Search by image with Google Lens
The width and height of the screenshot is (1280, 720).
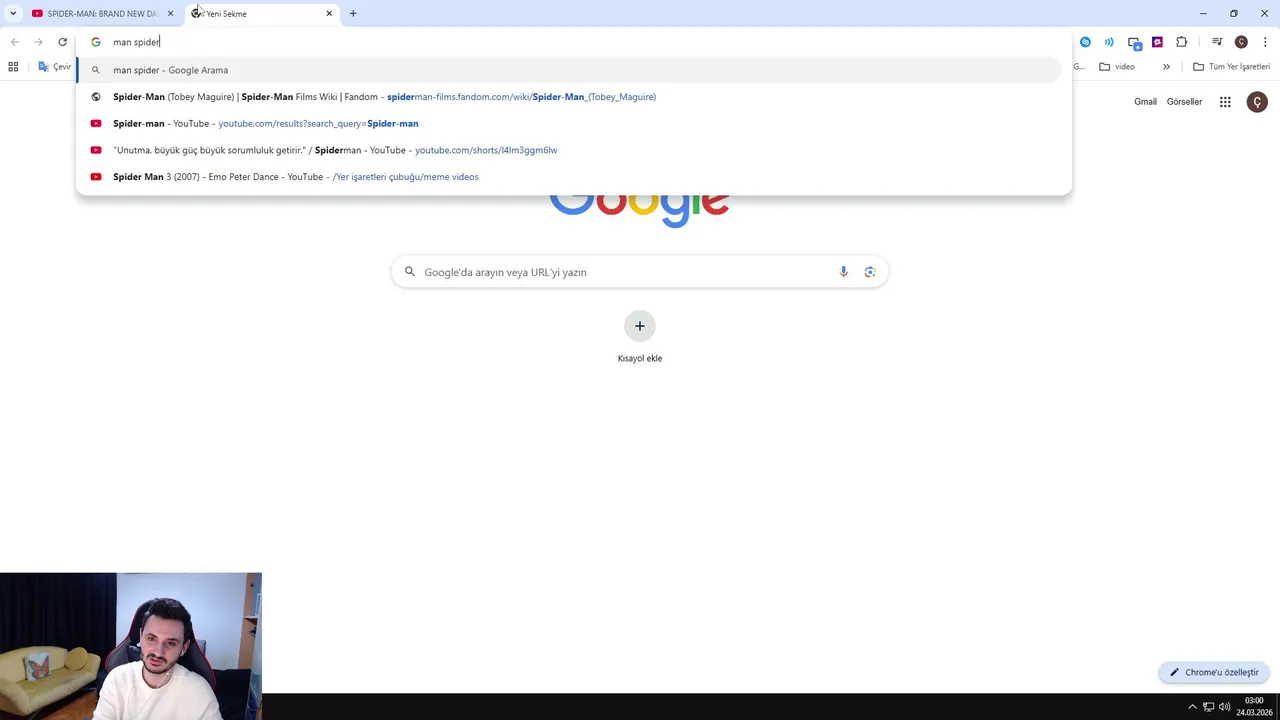click(x=870, y=272)
